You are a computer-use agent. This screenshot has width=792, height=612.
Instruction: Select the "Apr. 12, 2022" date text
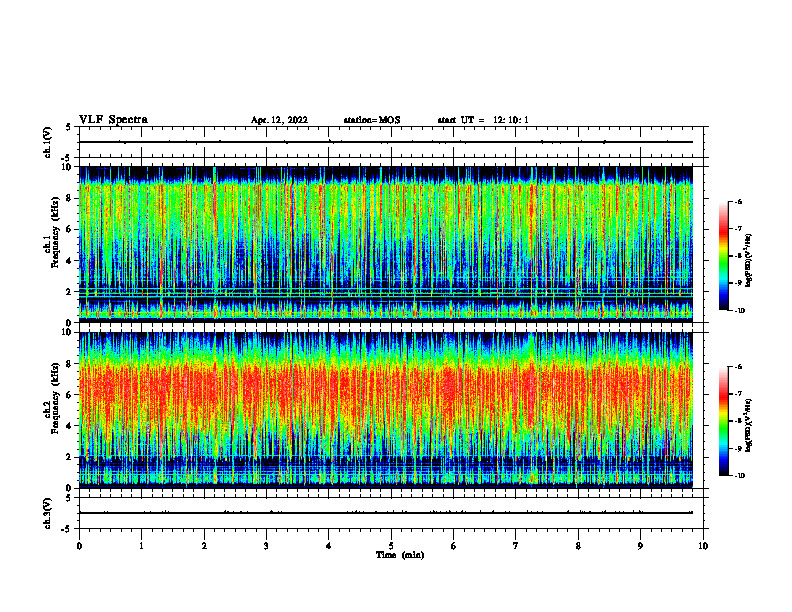(279, 120)
